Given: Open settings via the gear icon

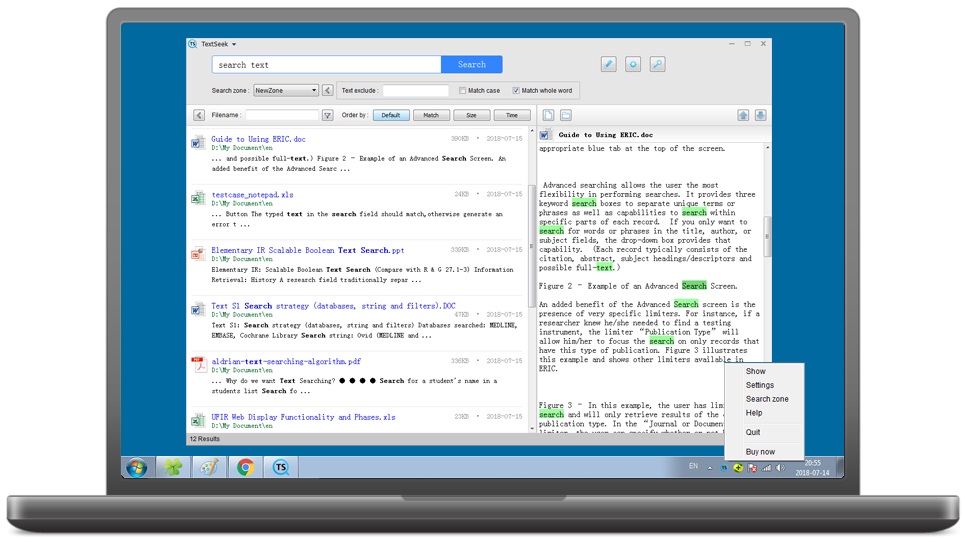Looking at the screenshot, I should 633,64.
